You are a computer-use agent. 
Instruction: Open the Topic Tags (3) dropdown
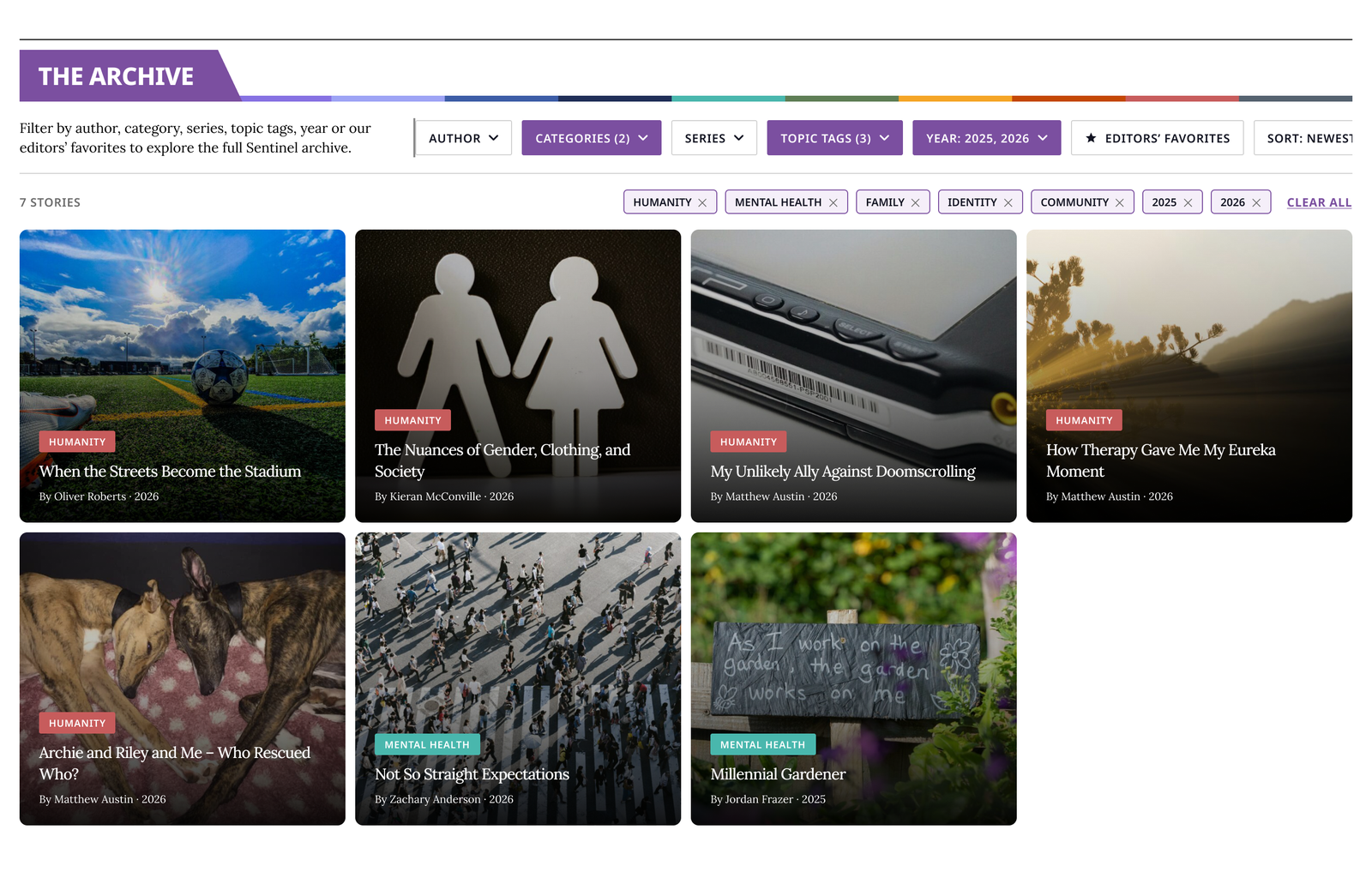834,138
